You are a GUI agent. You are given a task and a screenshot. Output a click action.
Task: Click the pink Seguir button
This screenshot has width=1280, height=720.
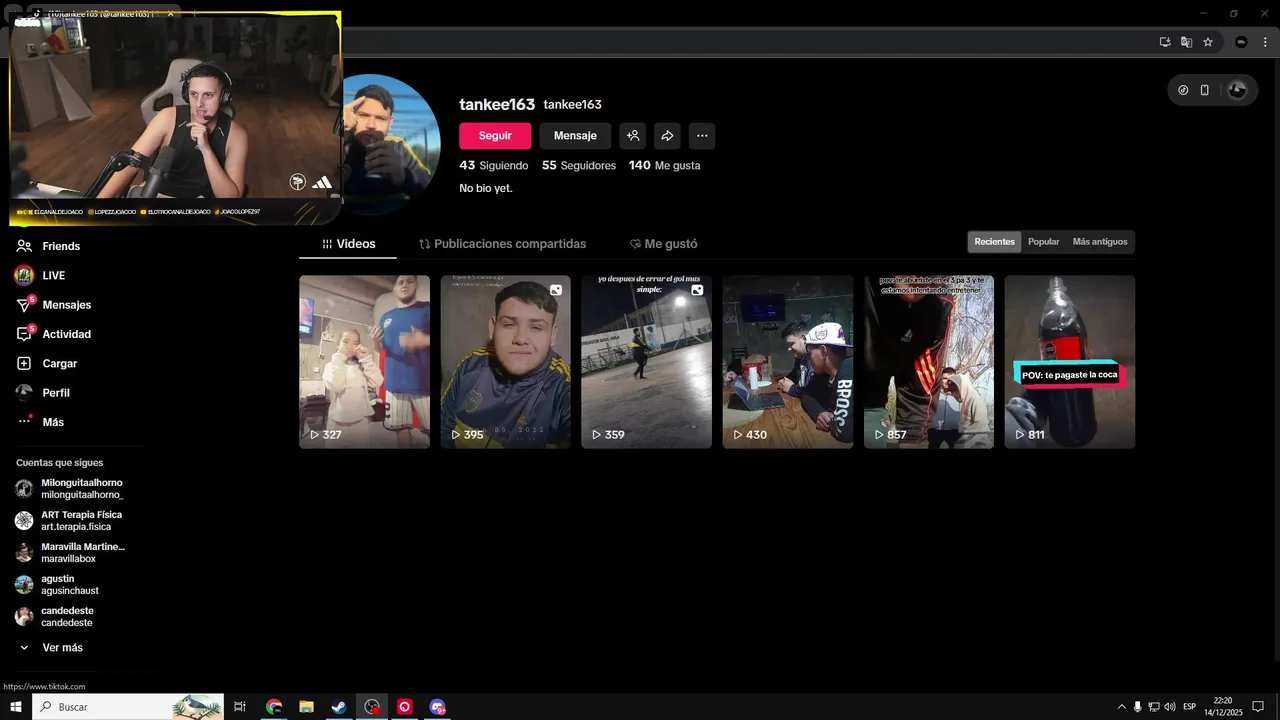point(495,136)
